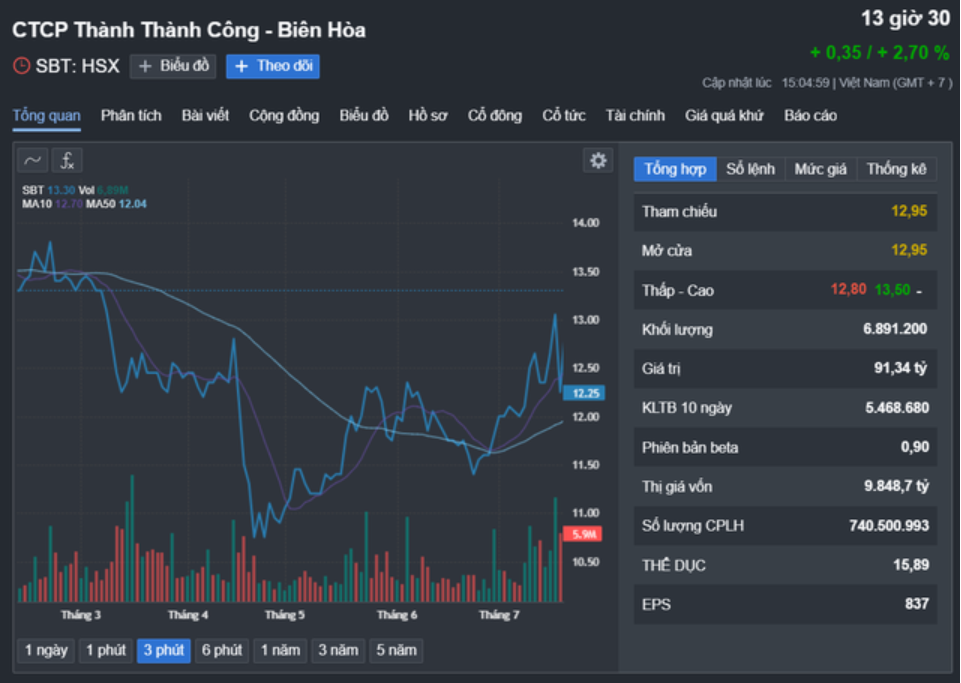The width and height of the screenshot is (961, 683).
Task: Select the Mức giá panel tab
Action: tap(821, 169)
